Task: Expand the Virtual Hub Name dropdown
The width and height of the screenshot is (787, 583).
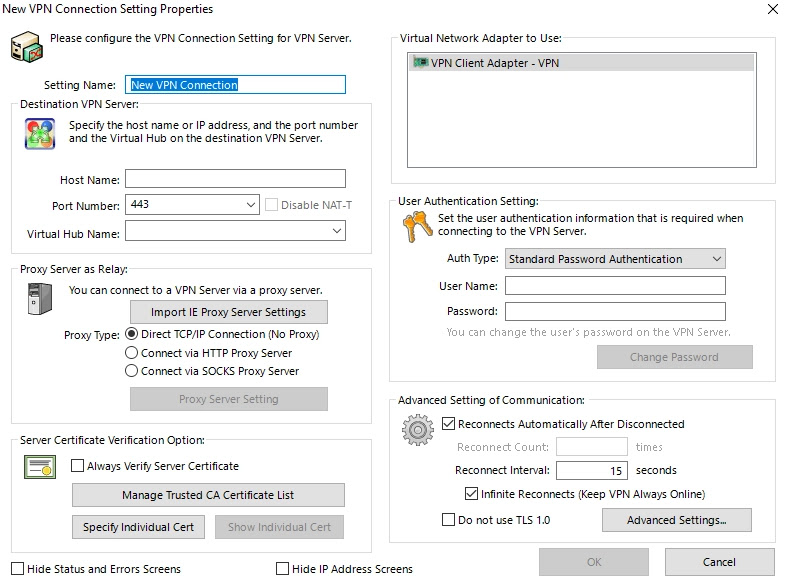Action: click(x=336, y=231)
